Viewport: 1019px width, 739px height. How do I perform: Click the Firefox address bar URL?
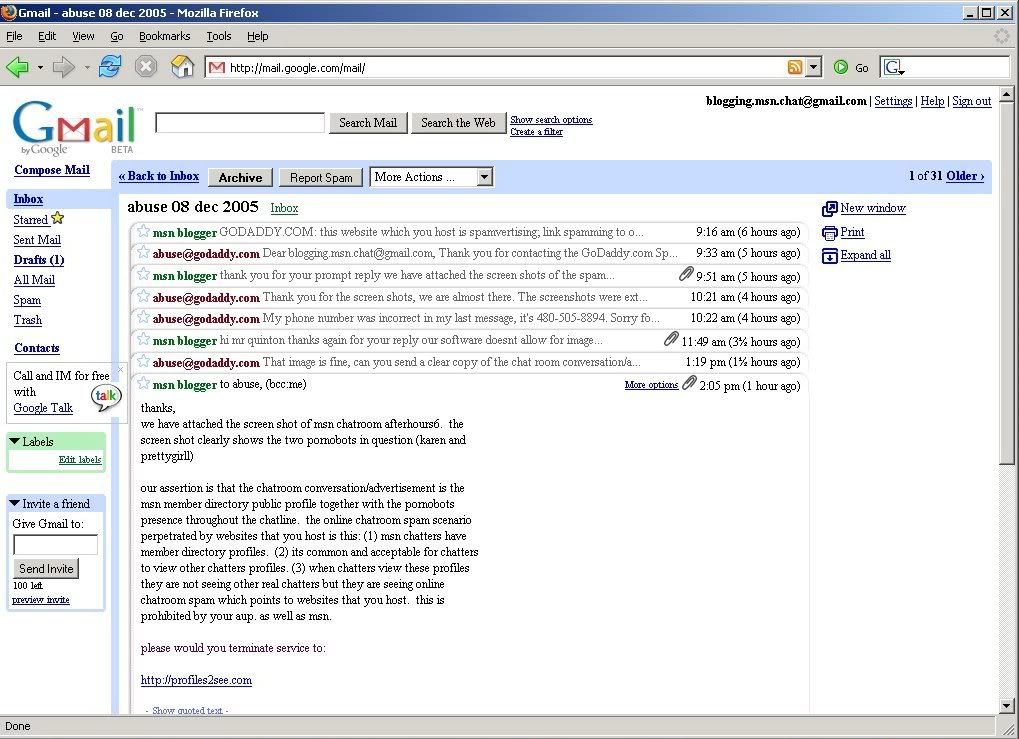[298, 68]
